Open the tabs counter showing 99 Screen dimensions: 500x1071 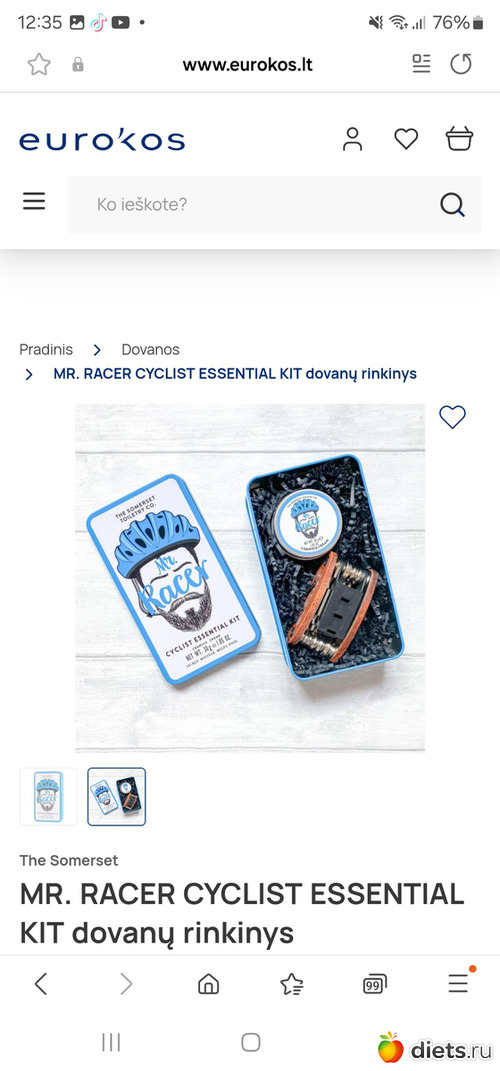375,984
